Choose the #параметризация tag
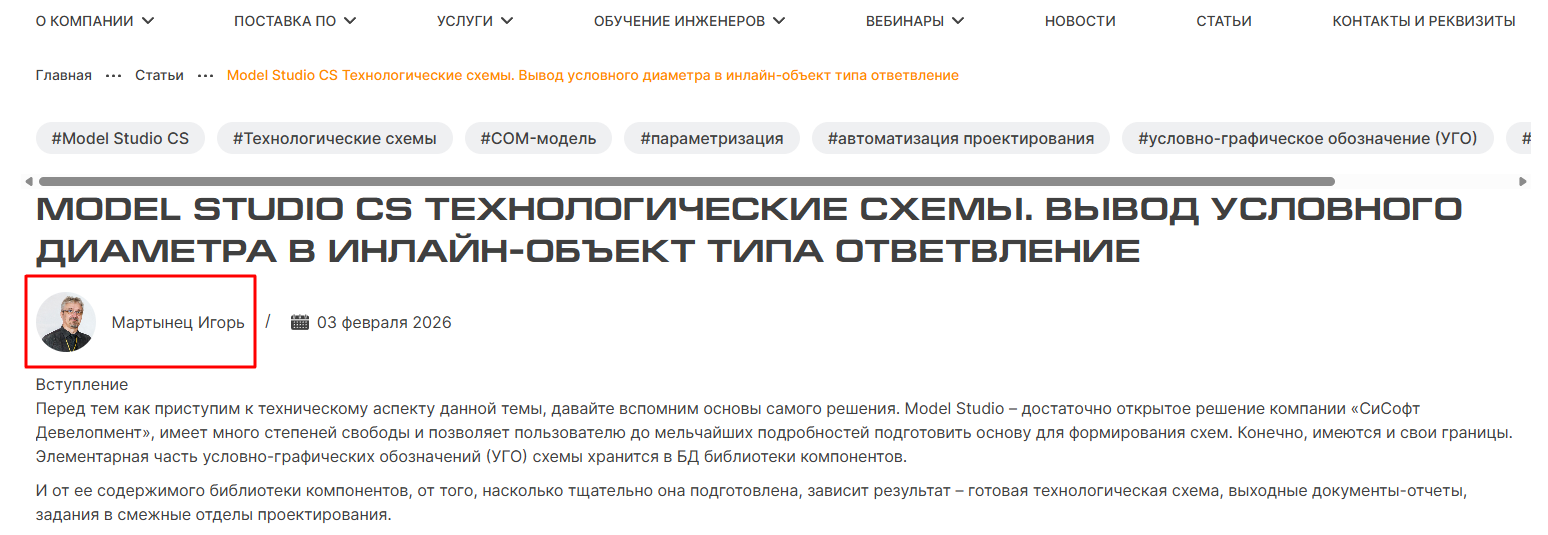This screenshot has width=1548, height=535. point(711,138)
